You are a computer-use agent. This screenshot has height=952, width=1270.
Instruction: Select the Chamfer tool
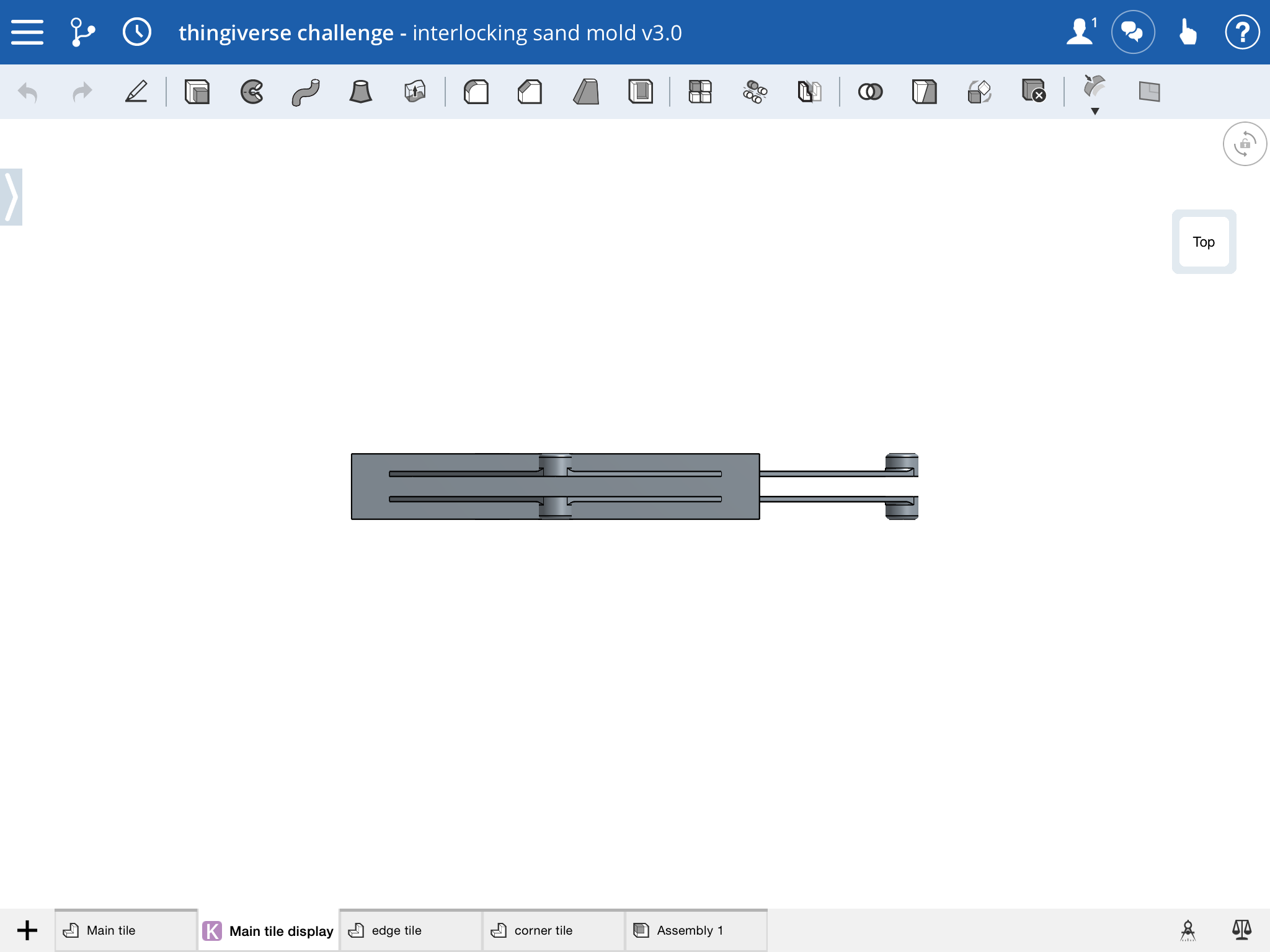tap(530, 92)
